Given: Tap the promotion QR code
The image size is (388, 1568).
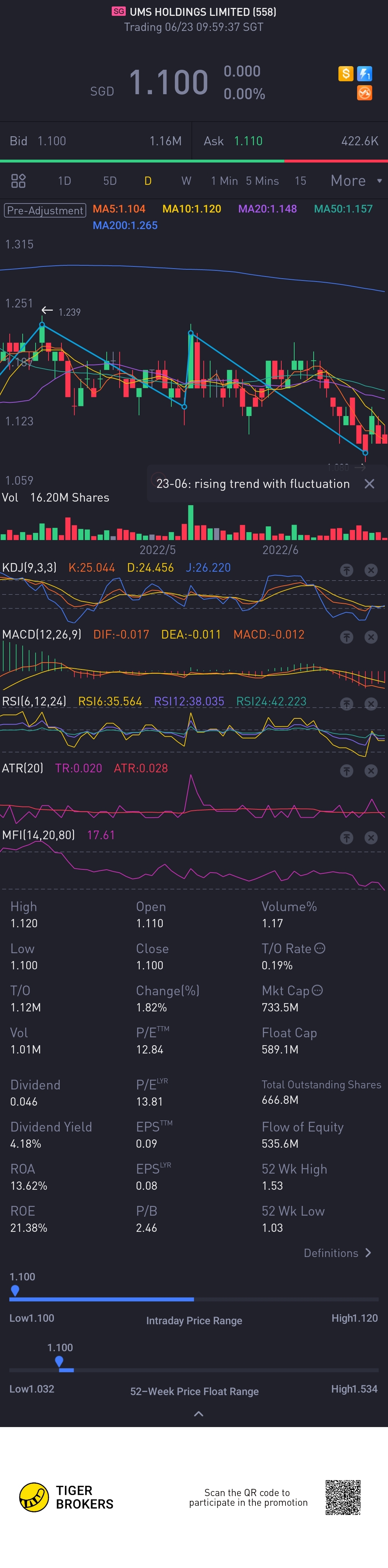Looking at the screenshot, I should coord(343,1498).
